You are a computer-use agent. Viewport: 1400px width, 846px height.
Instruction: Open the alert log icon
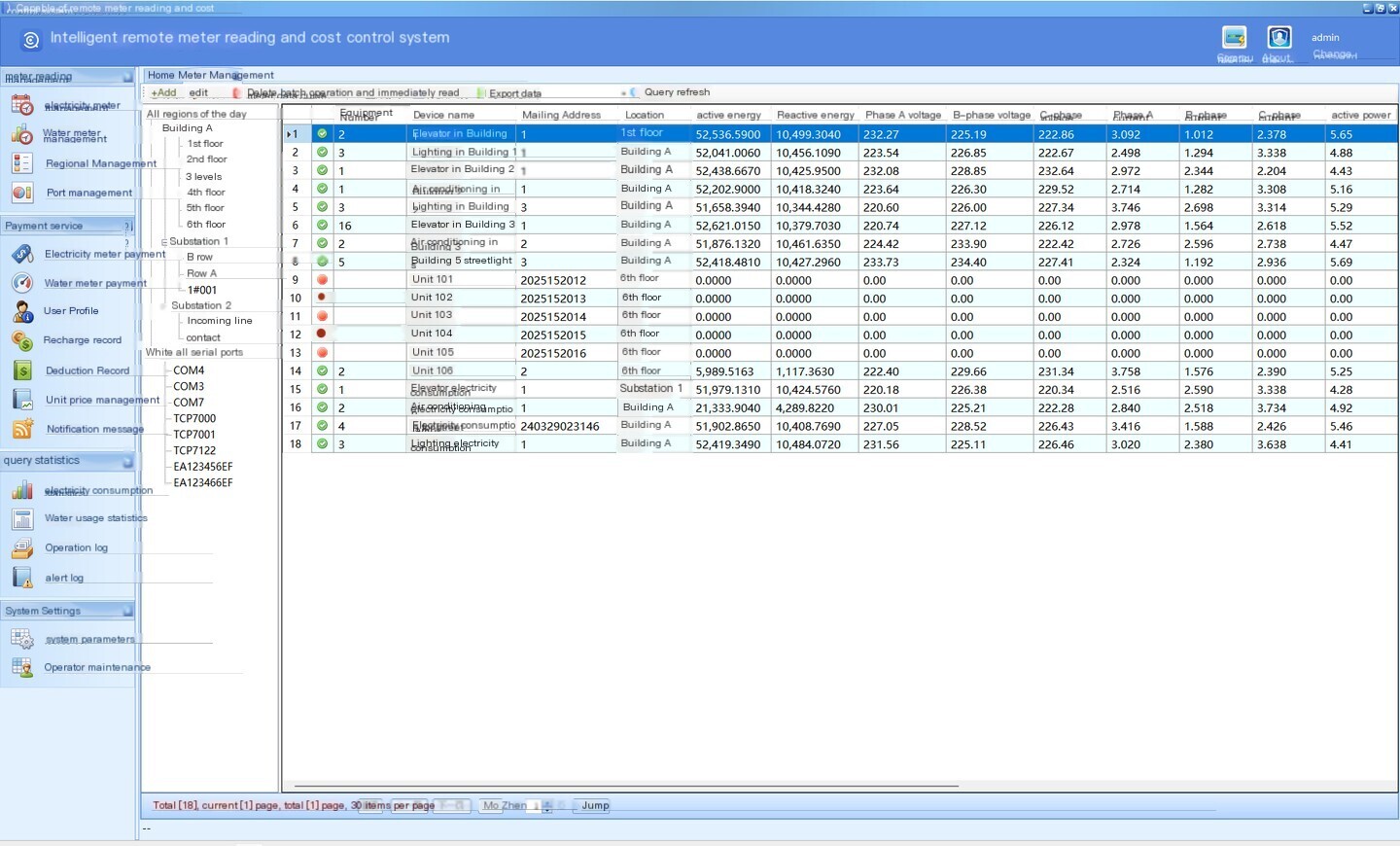[21, 578]
